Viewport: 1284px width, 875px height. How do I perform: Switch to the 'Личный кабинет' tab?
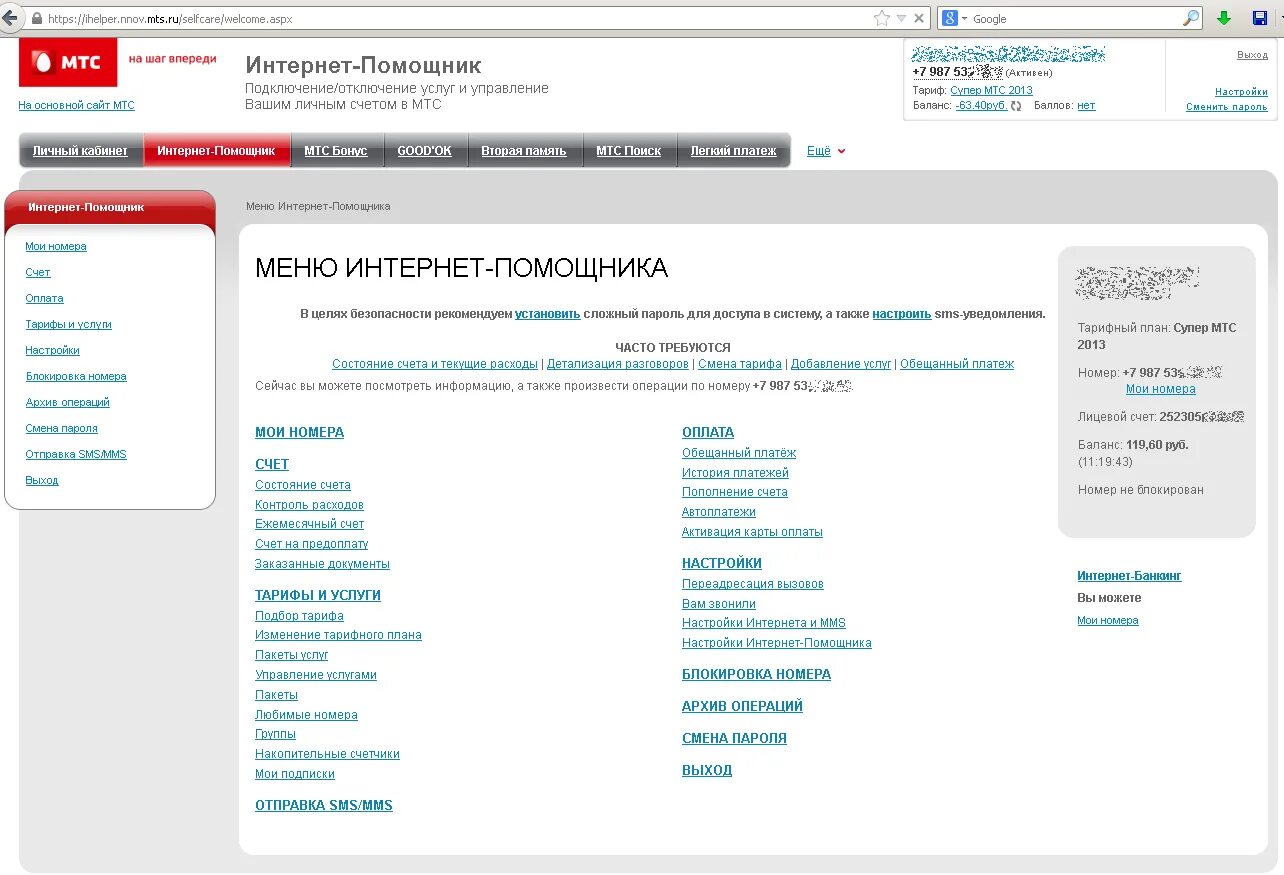pos(80,151)
